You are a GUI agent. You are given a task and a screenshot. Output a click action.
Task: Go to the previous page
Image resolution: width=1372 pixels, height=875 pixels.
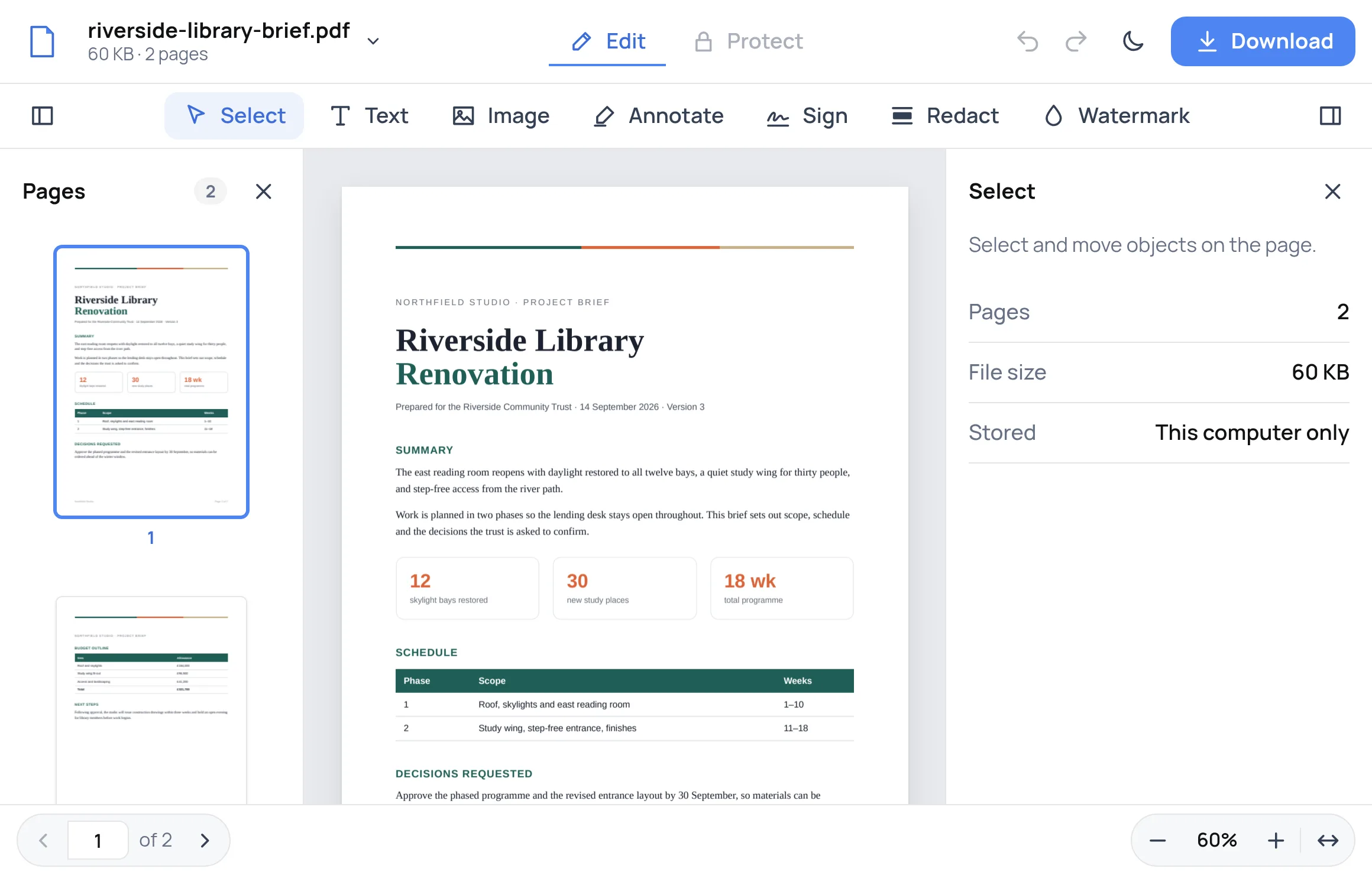point(43,840)
